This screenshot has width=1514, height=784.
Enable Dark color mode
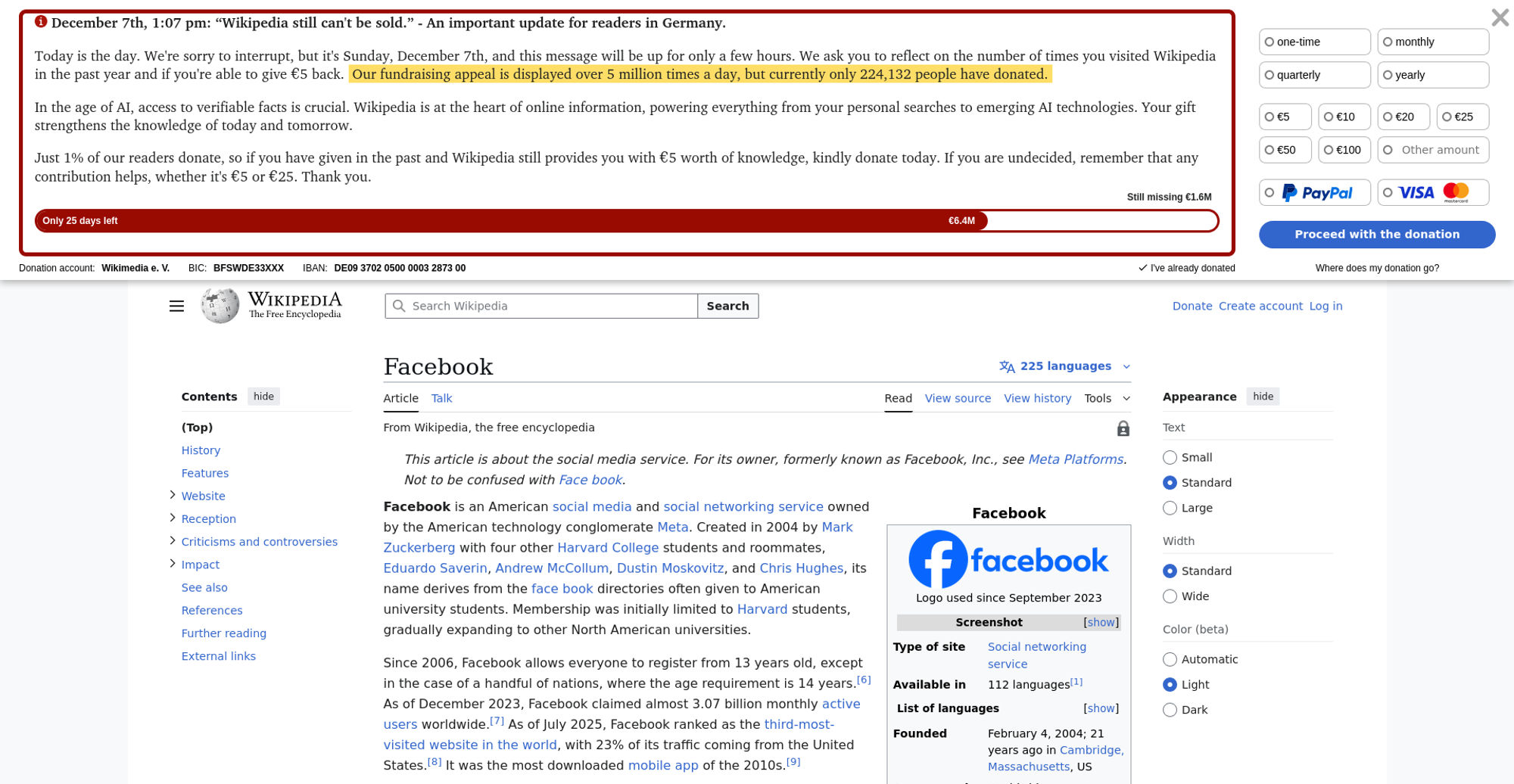pos(1170,710)
